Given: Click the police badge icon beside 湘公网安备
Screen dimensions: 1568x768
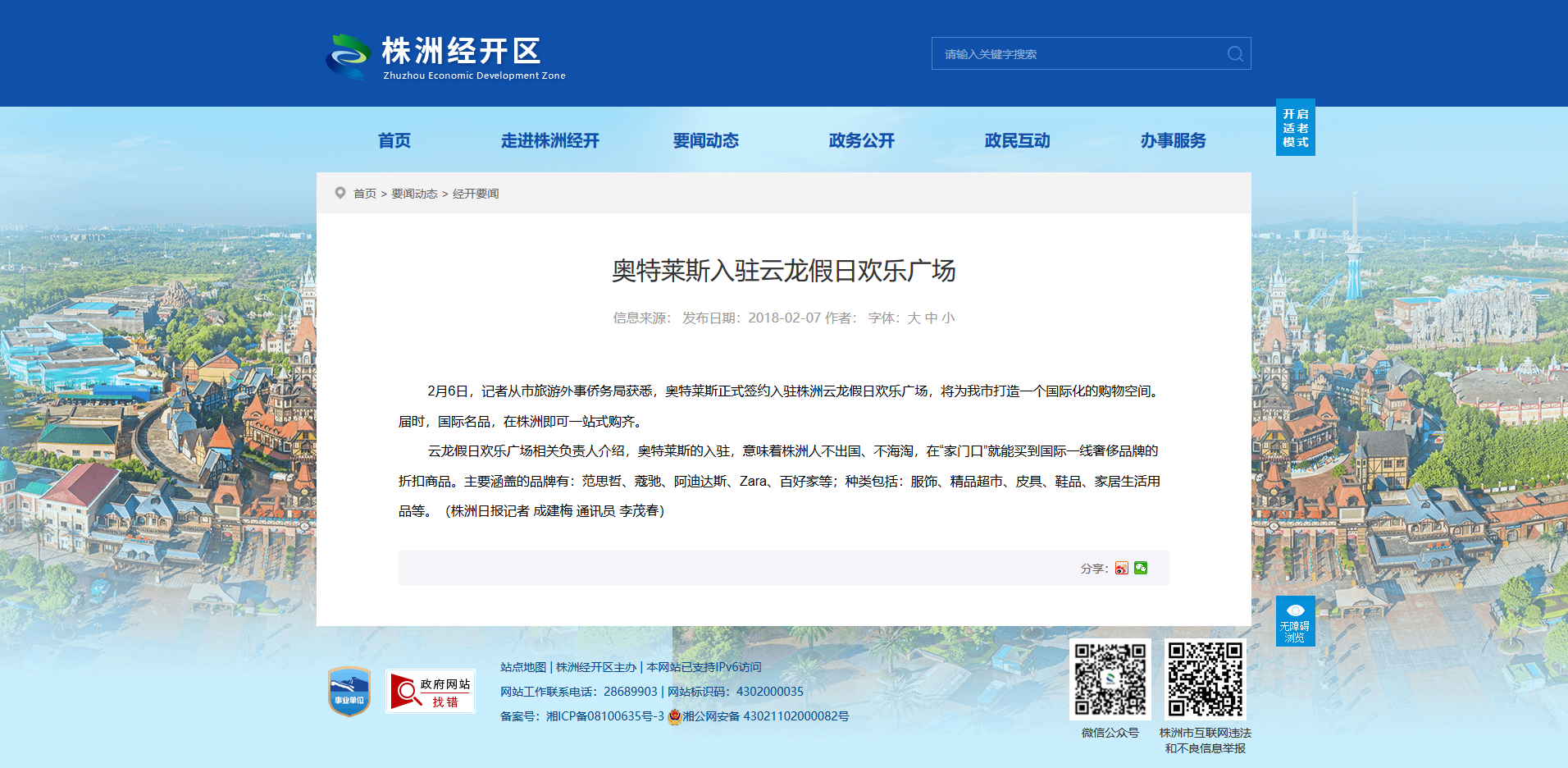Looking at the screenshot, I should [x=675, y=716].
